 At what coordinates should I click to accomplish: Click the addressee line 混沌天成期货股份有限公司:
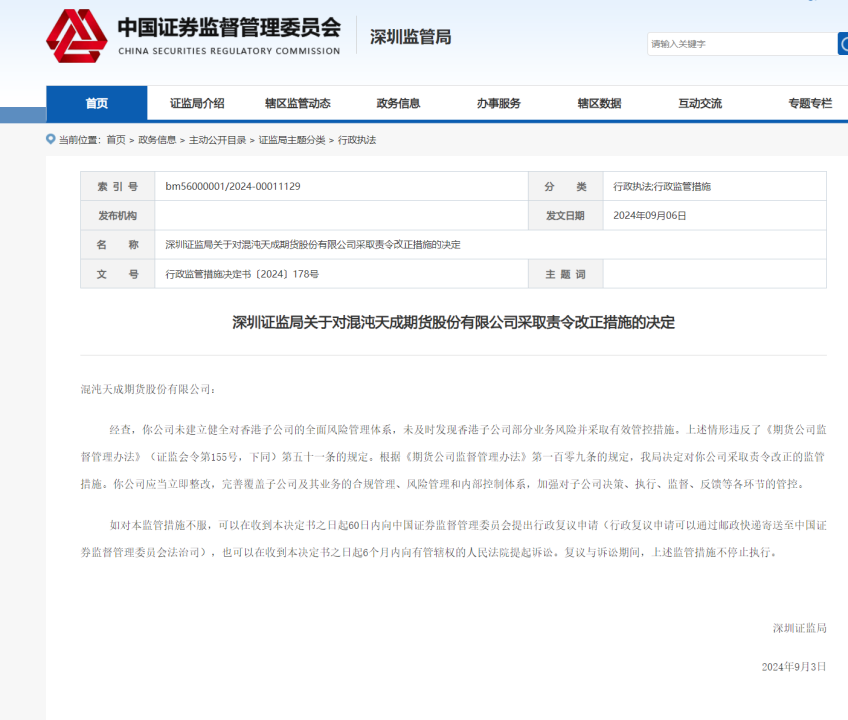click(x=148, y=389)
